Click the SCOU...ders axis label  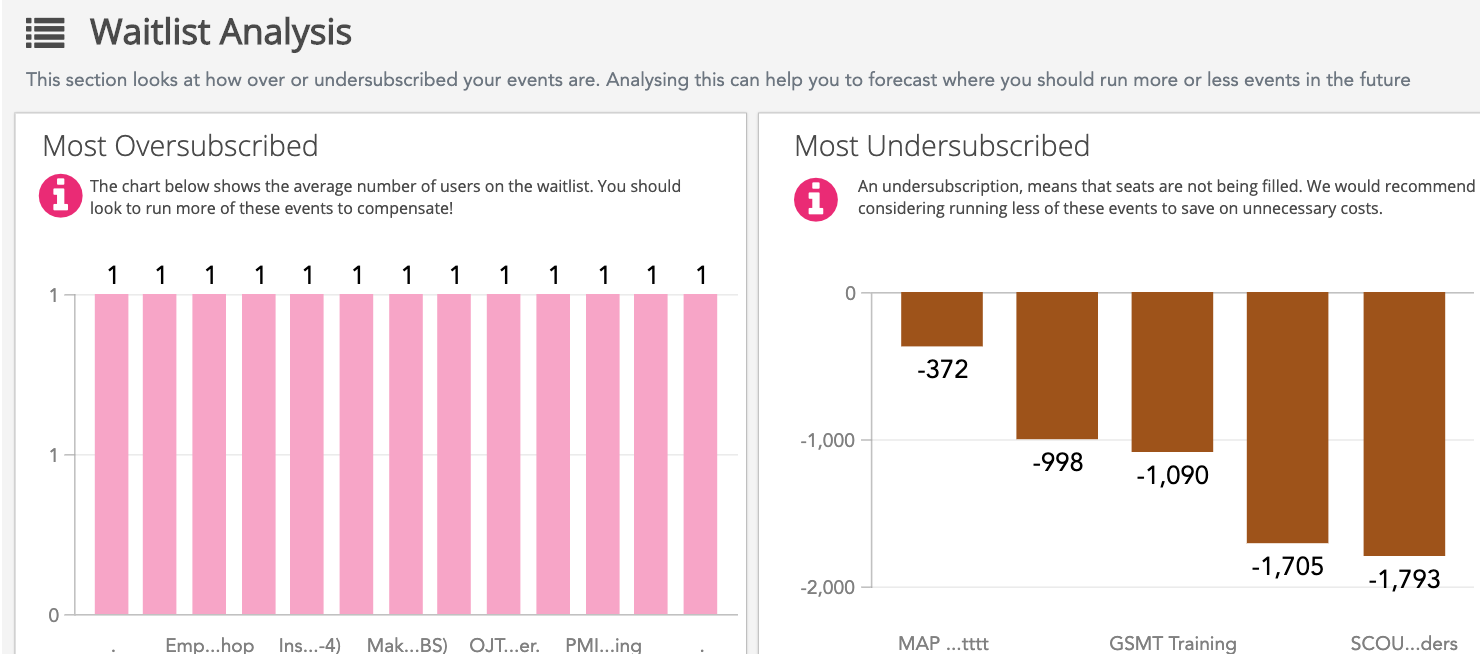point(1403,643)
